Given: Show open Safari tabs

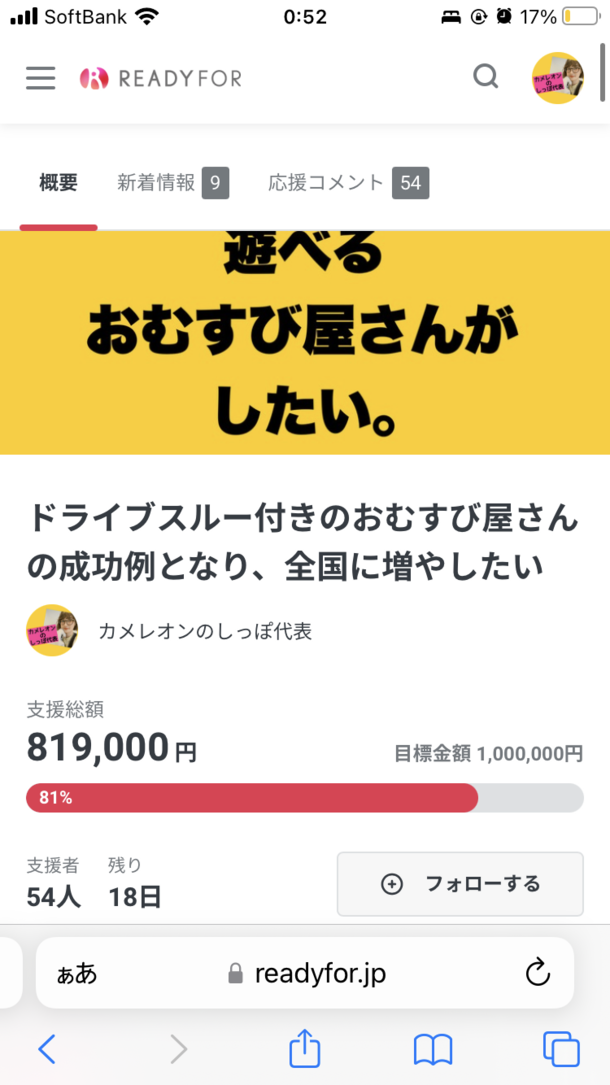Looking at the screenshot, I should coord(561,1048).
